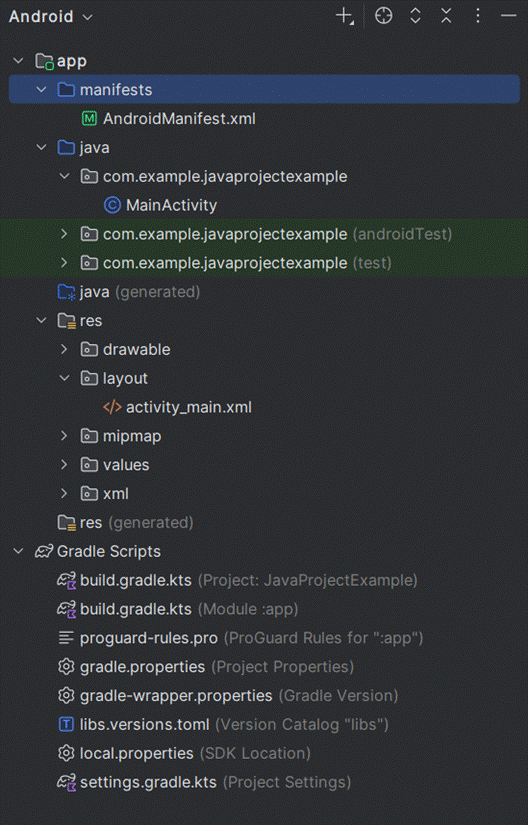Image resolution: width=528 pixels, height=825 pixels.
Task: Open the Android view dropdown
Action: (50, 16)
